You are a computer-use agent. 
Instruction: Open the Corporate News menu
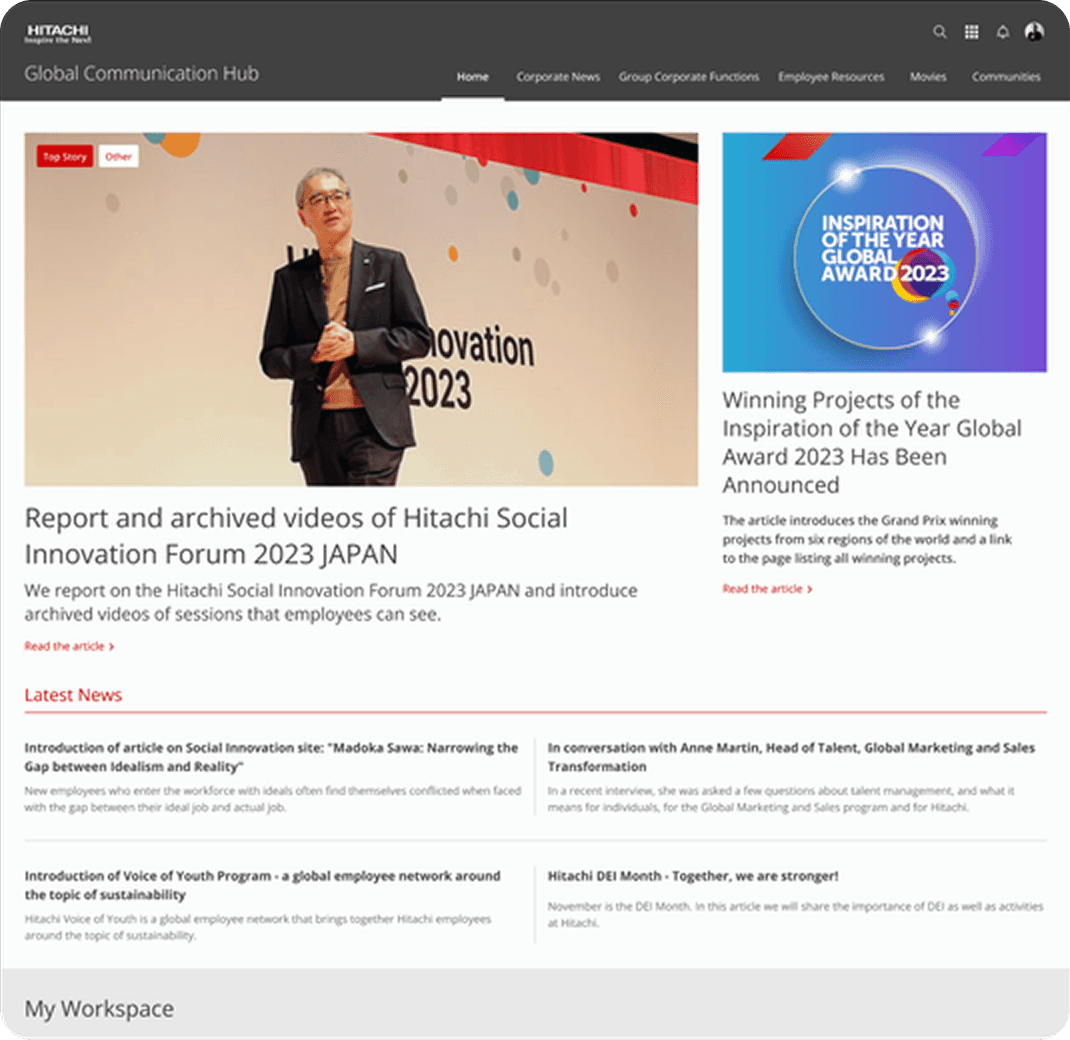(x=558, y=76)
